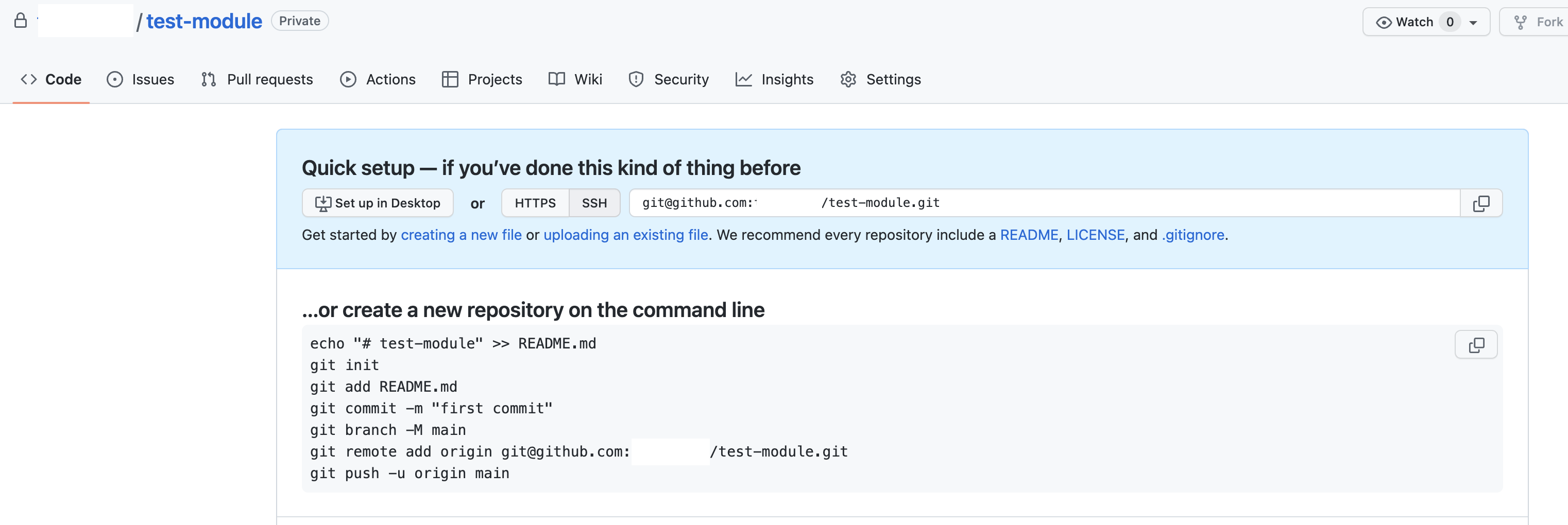Click the git clone URL field
The height and width of the screenshot is (525, 1568).
pos(1045,203)
